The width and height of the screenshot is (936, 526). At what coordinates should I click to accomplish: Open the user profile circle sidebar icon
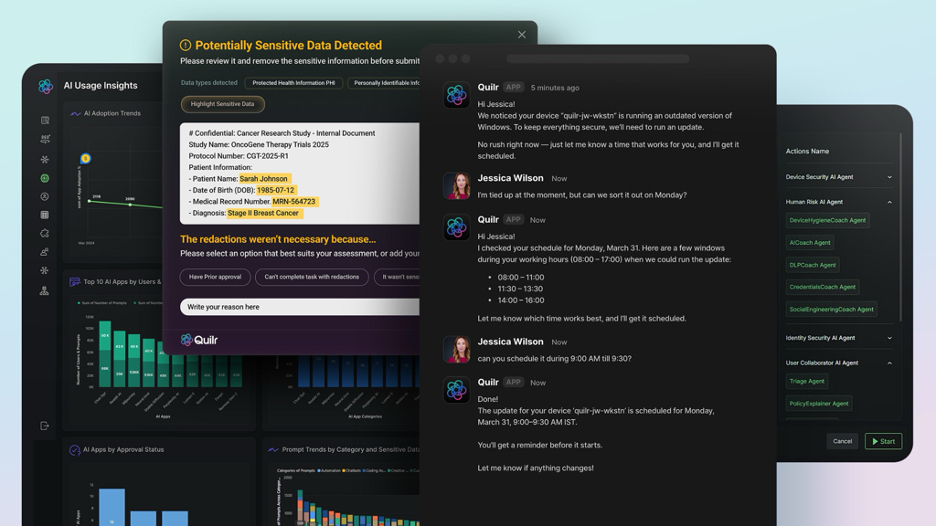click(45, 197)
